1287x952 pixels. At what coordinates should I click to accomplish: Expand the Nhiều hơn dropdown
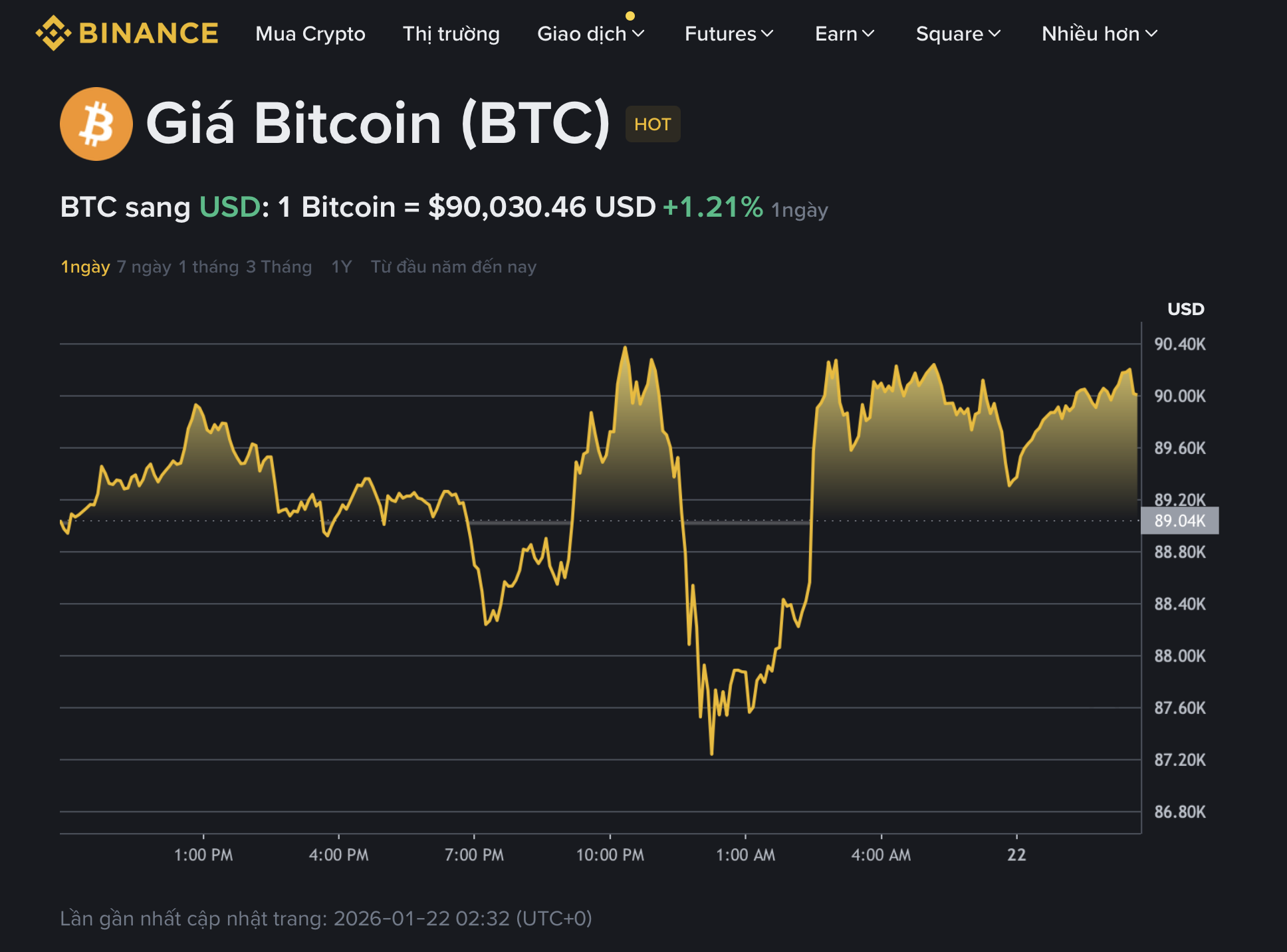[1099, 34]
